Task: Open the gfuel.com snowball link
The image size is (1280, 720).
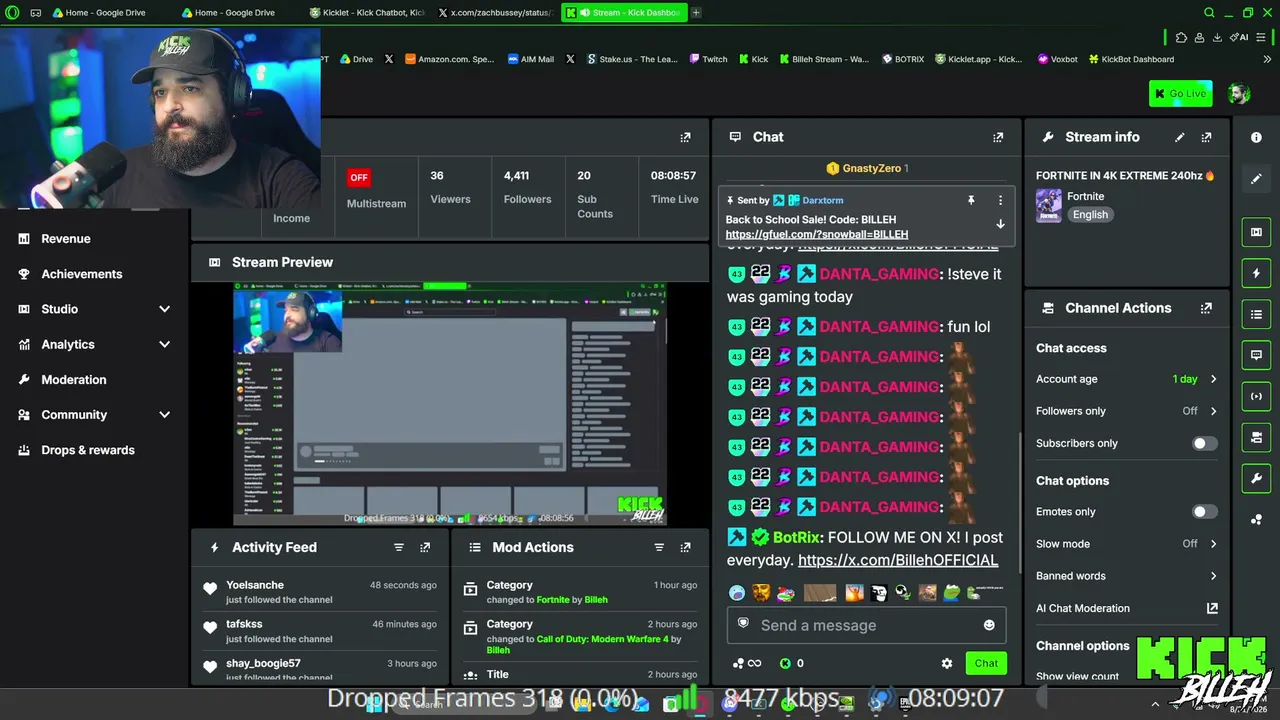Action: click(817, 234)
